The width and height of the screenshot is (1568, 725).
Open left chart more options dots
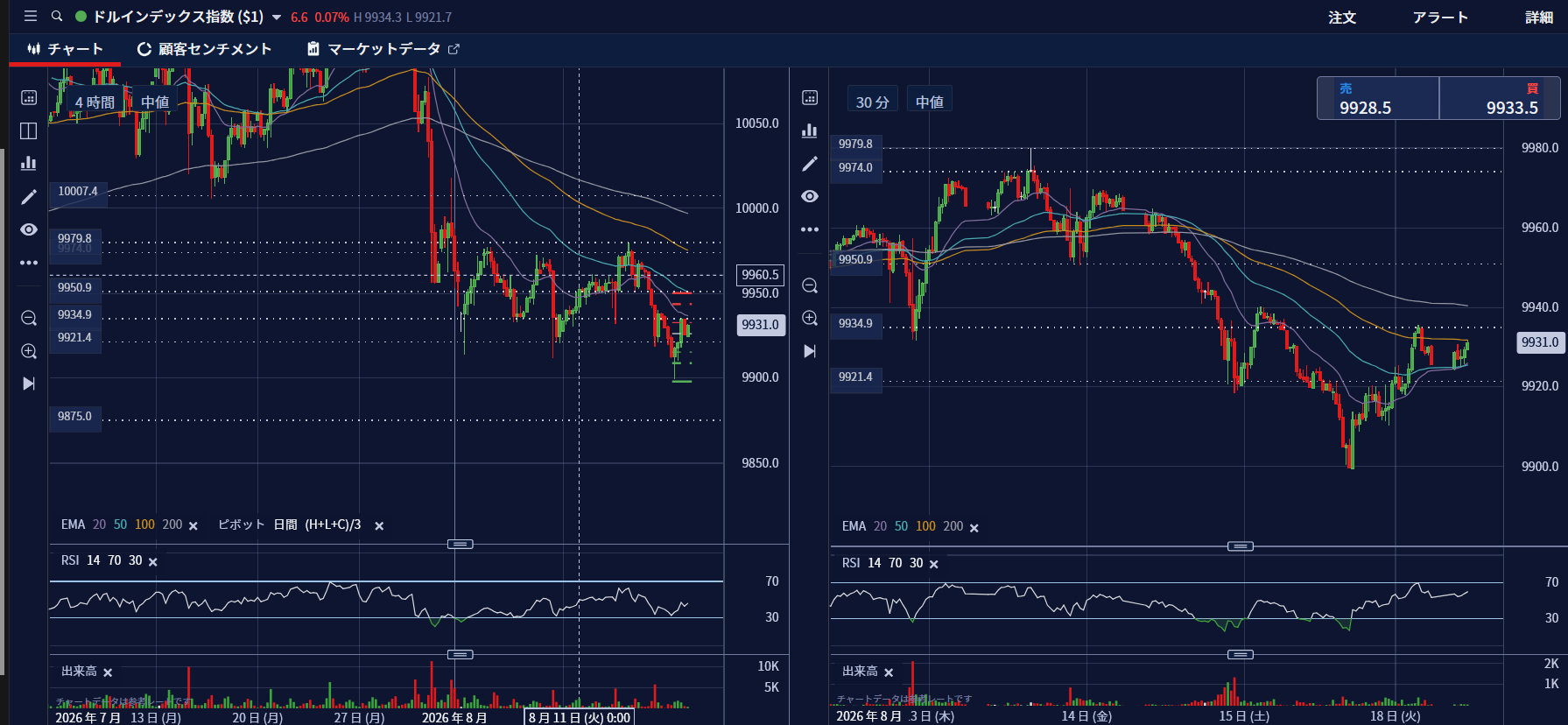click(29, 263)
